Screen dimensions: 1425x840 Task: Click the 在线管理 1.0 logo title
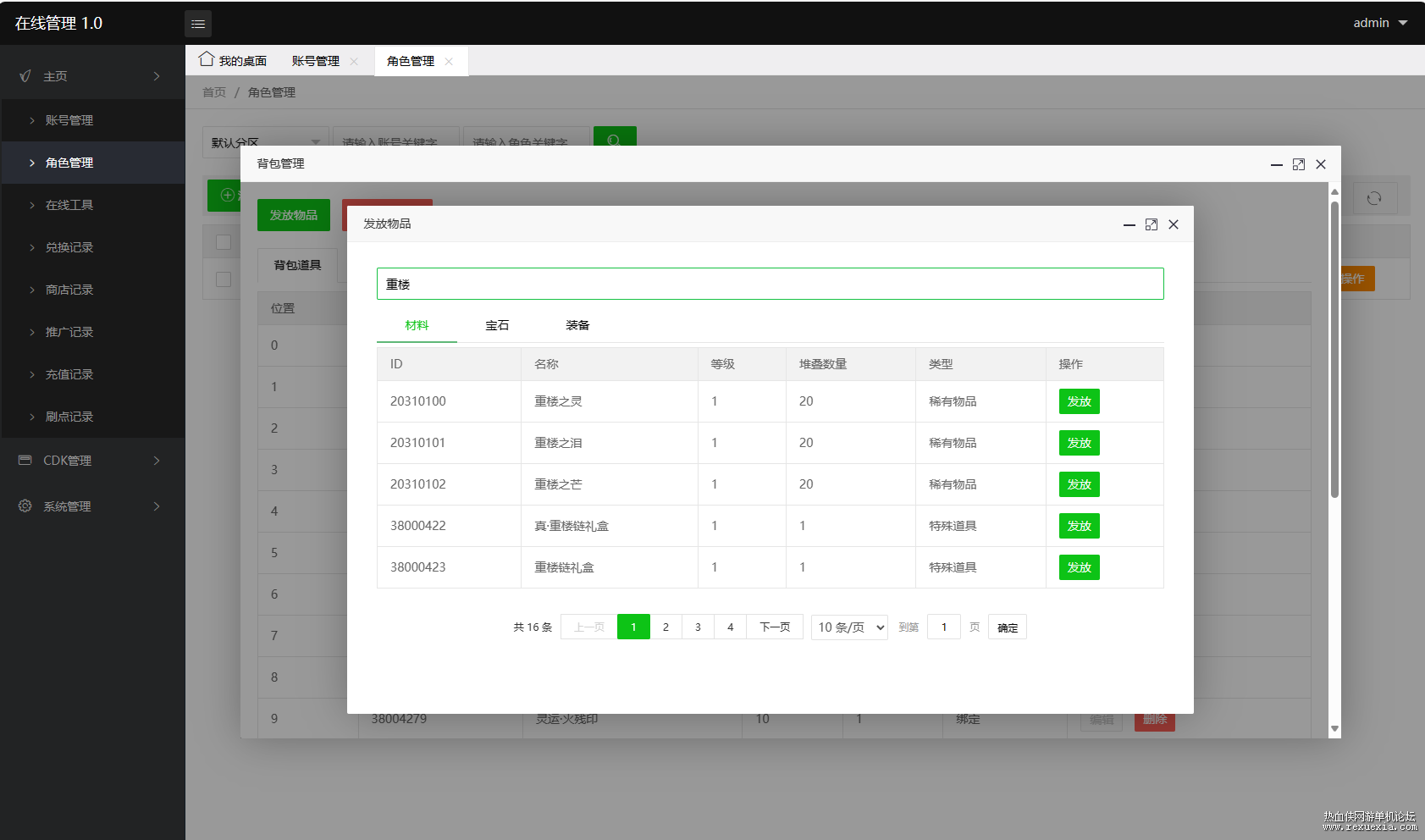pyautogui.click(x=58, y=23)
